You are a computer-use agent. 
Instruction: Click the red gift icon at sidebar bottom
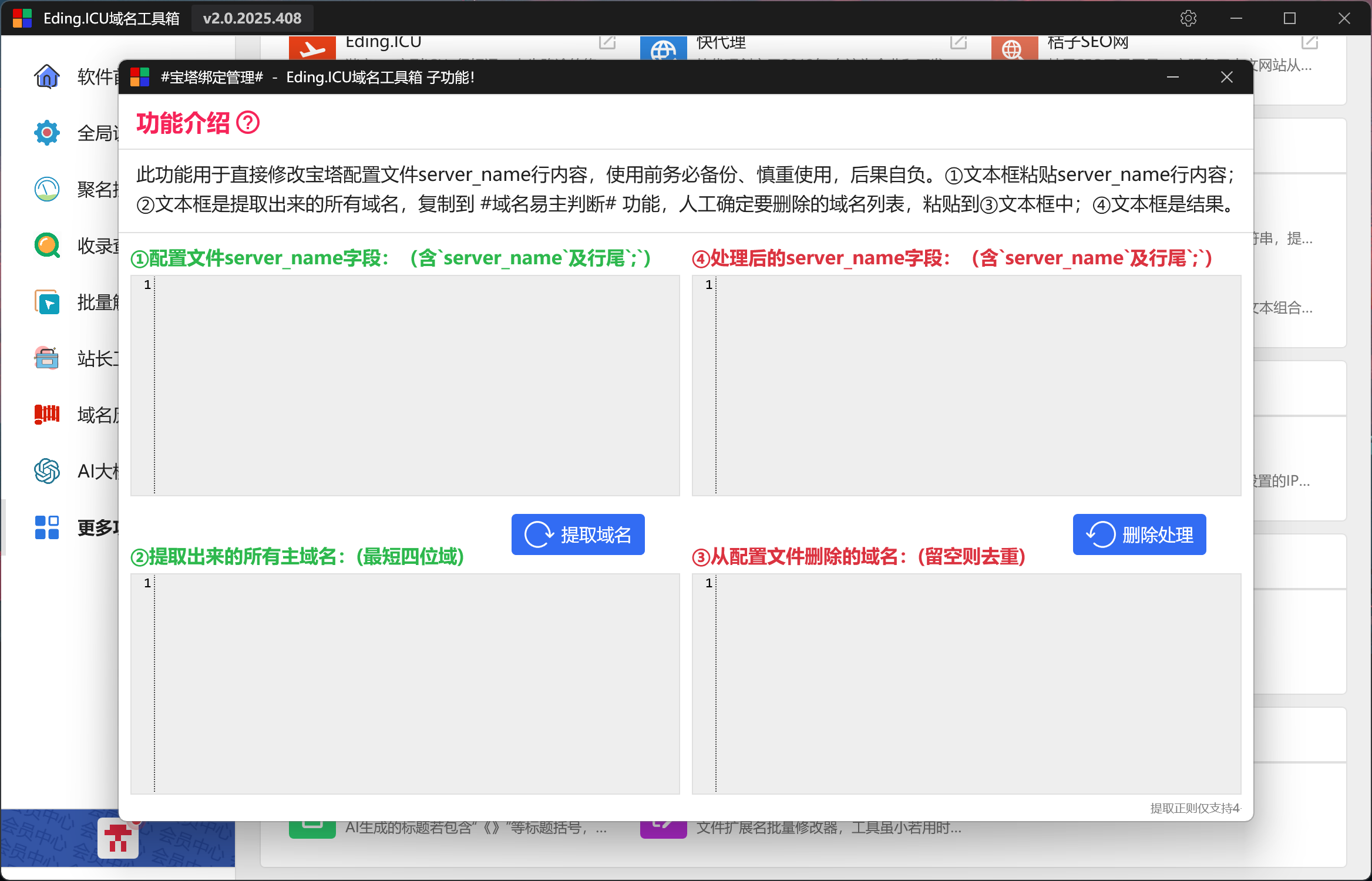click(x=118, y=838)
